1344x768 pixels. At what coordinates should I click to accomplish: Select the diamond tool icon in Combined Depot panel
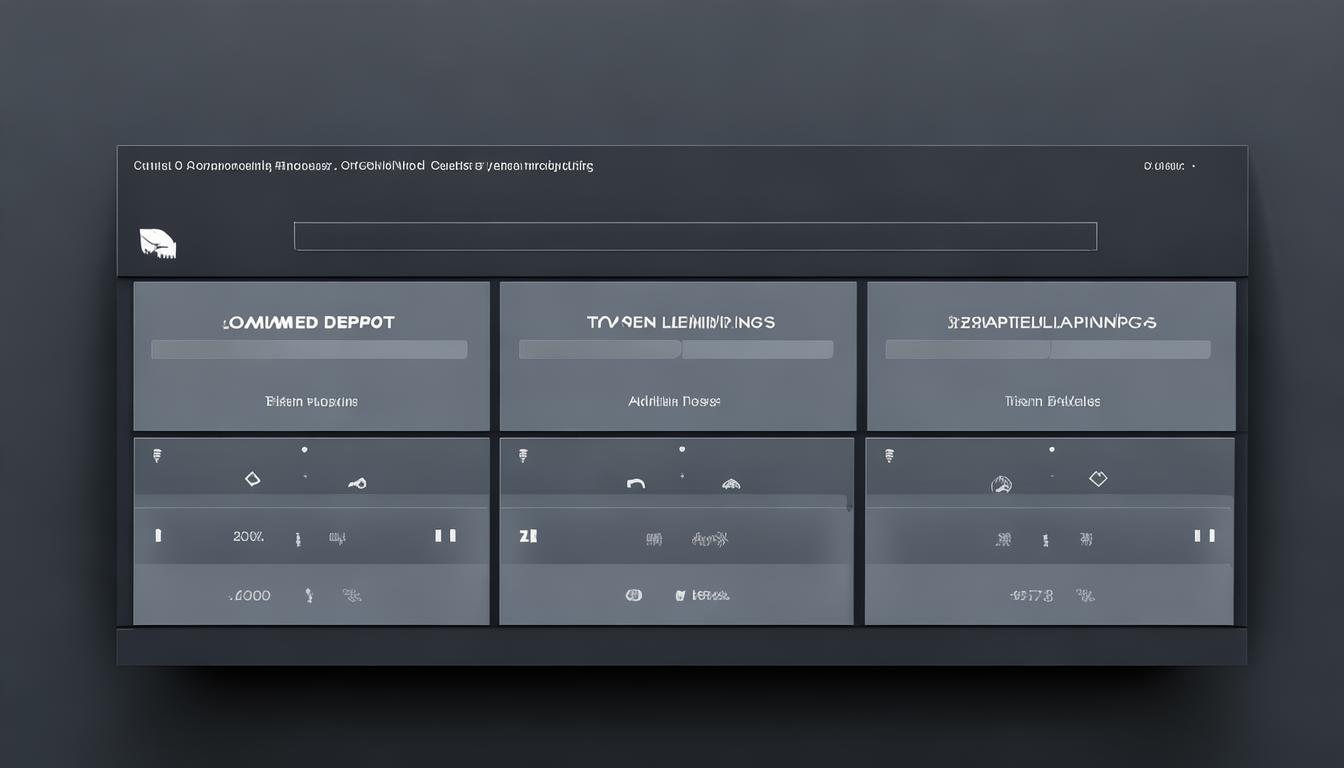click(x=252, y=478)
